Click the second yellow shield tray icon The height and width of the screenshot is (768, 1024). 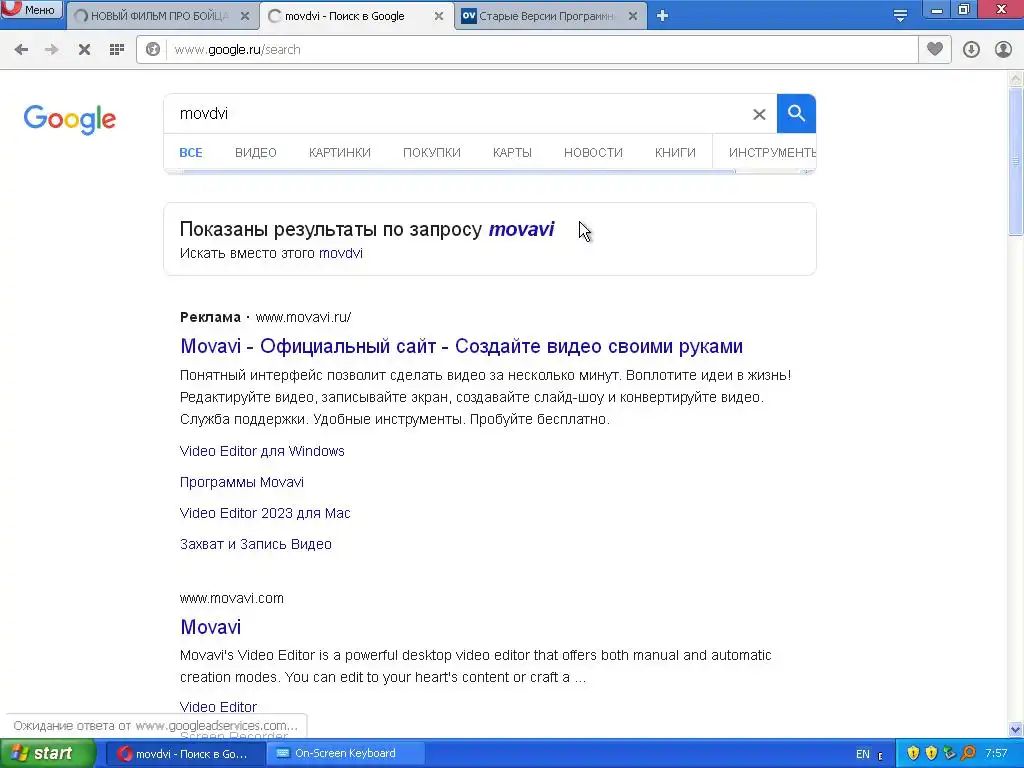point(931,754)
